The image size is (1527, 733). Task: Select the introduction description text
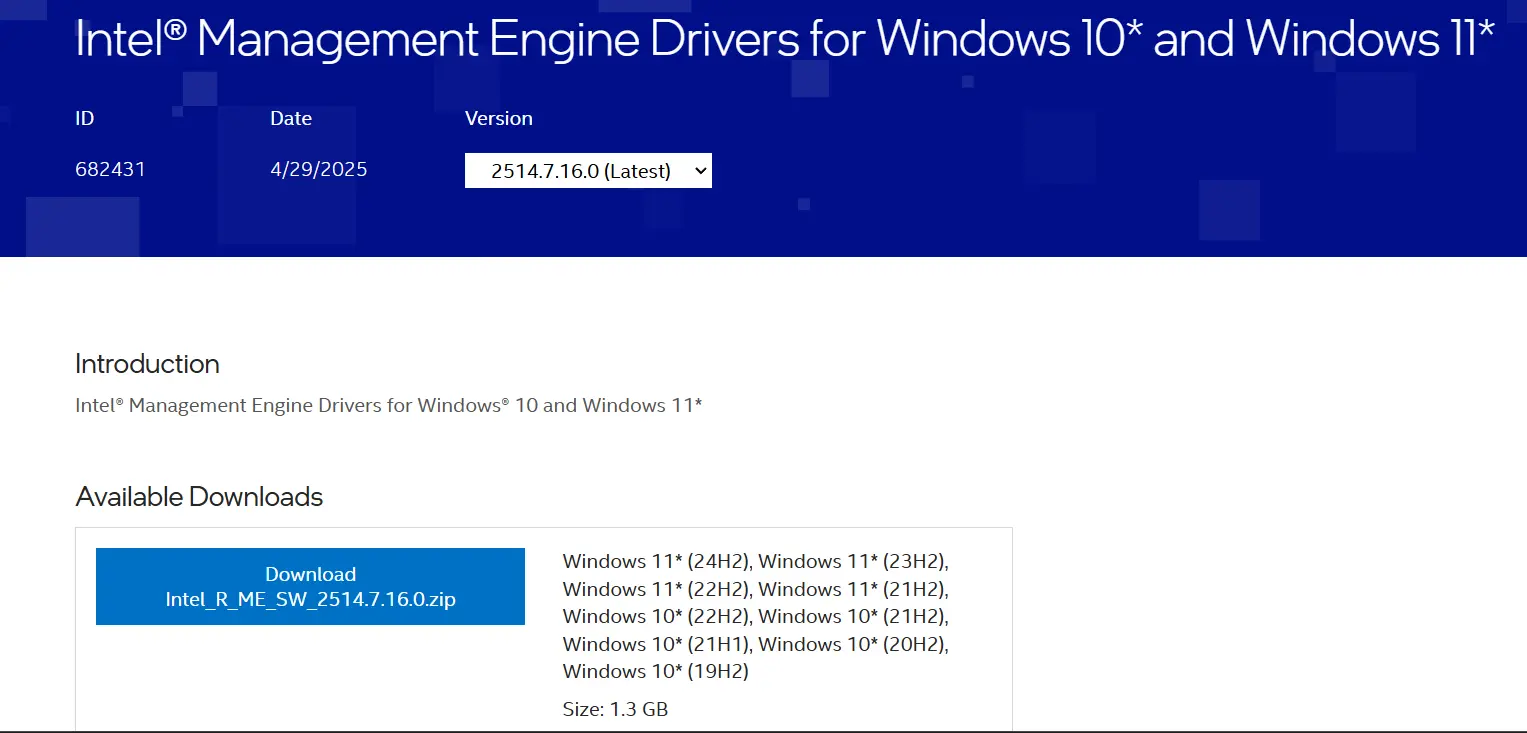tap(388, 405)
